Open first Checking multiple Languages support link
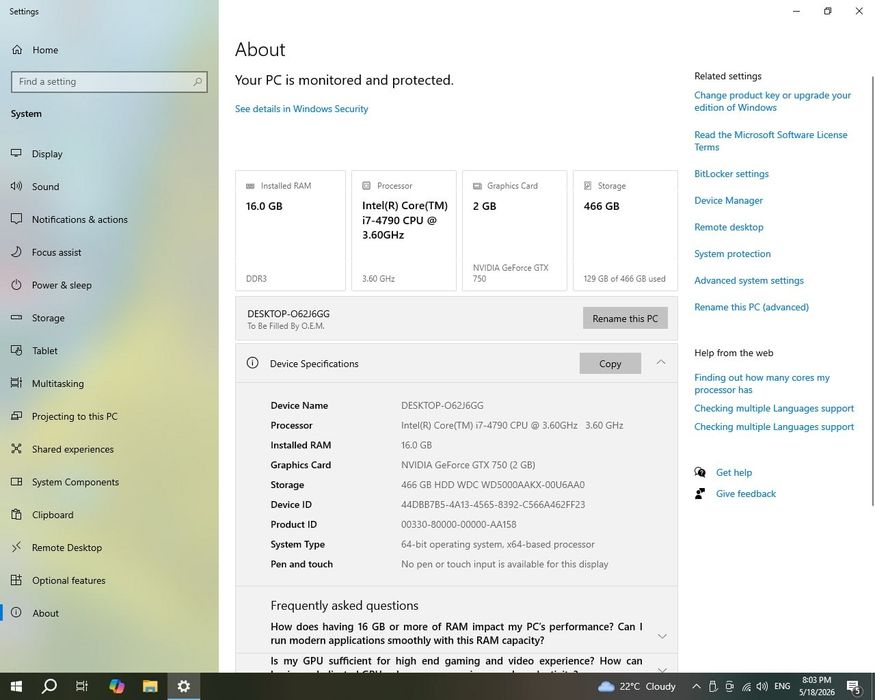875x700 pixels. click(774, 409)
